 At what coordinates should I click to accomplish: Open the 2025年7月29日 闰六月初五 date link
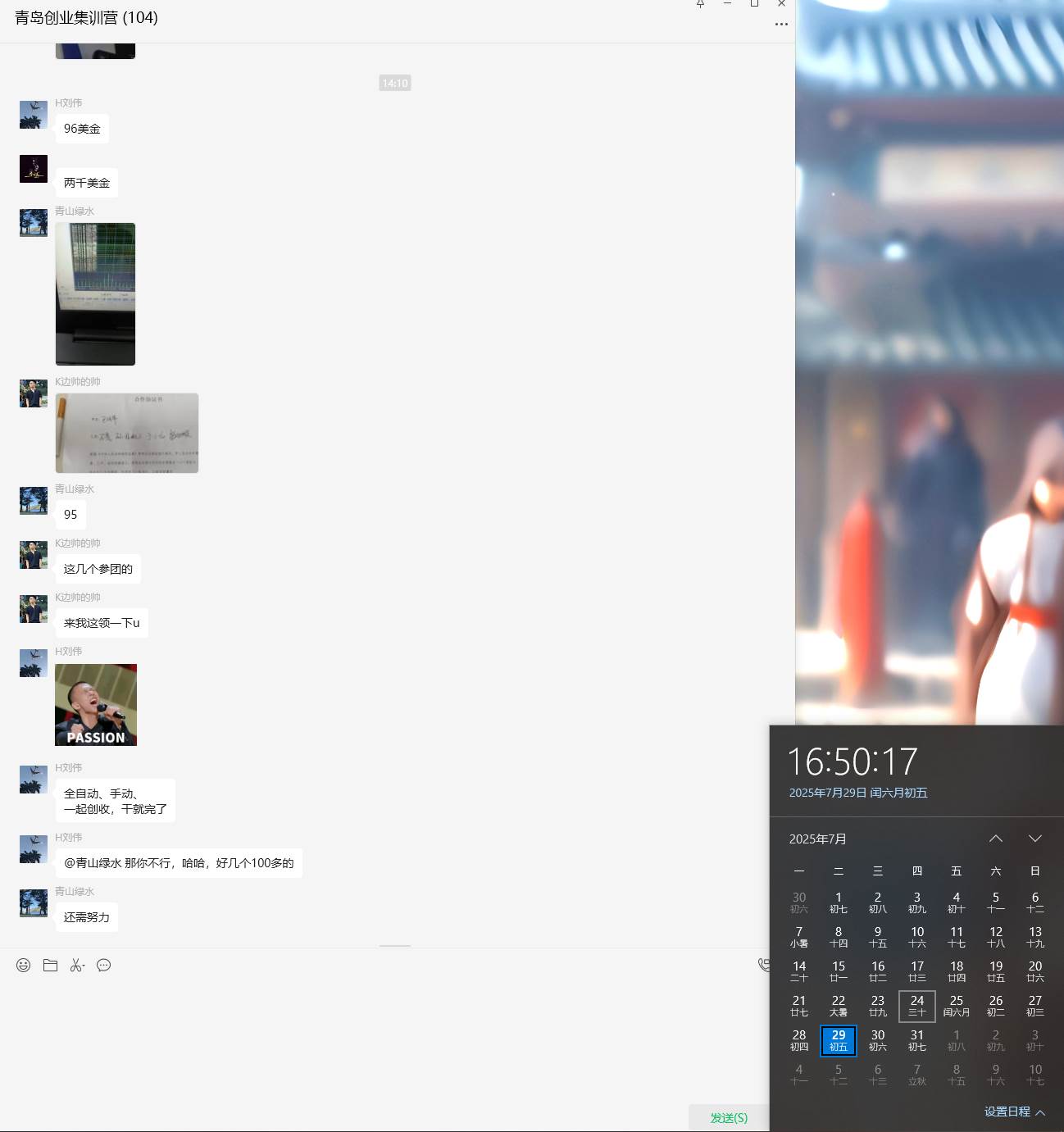pos(857,793)
